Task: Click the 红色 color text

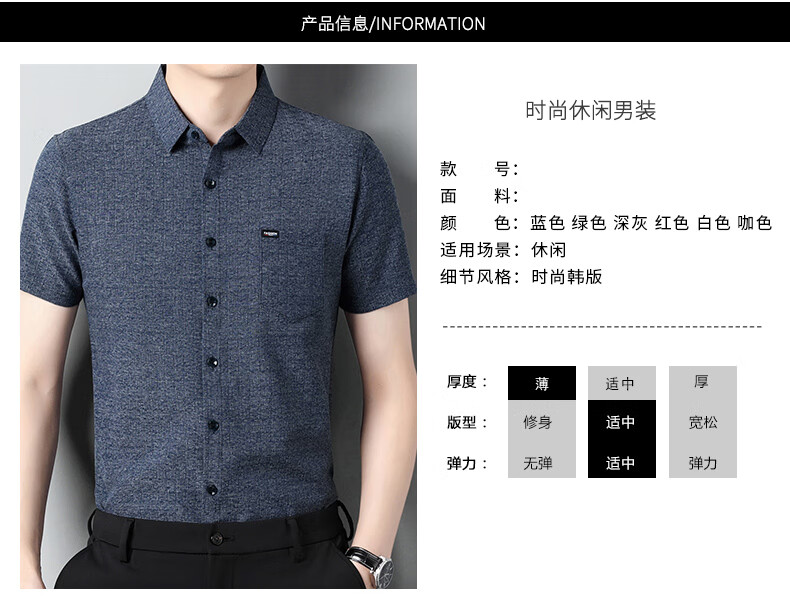Action: pos(672,223)
